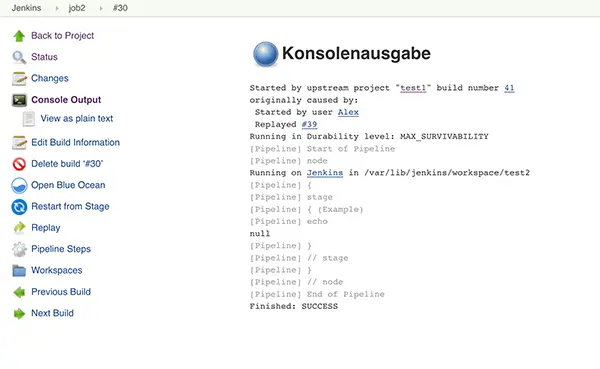Click the Workspaces folder icon
600x369 pixels.
pos(19,271)
